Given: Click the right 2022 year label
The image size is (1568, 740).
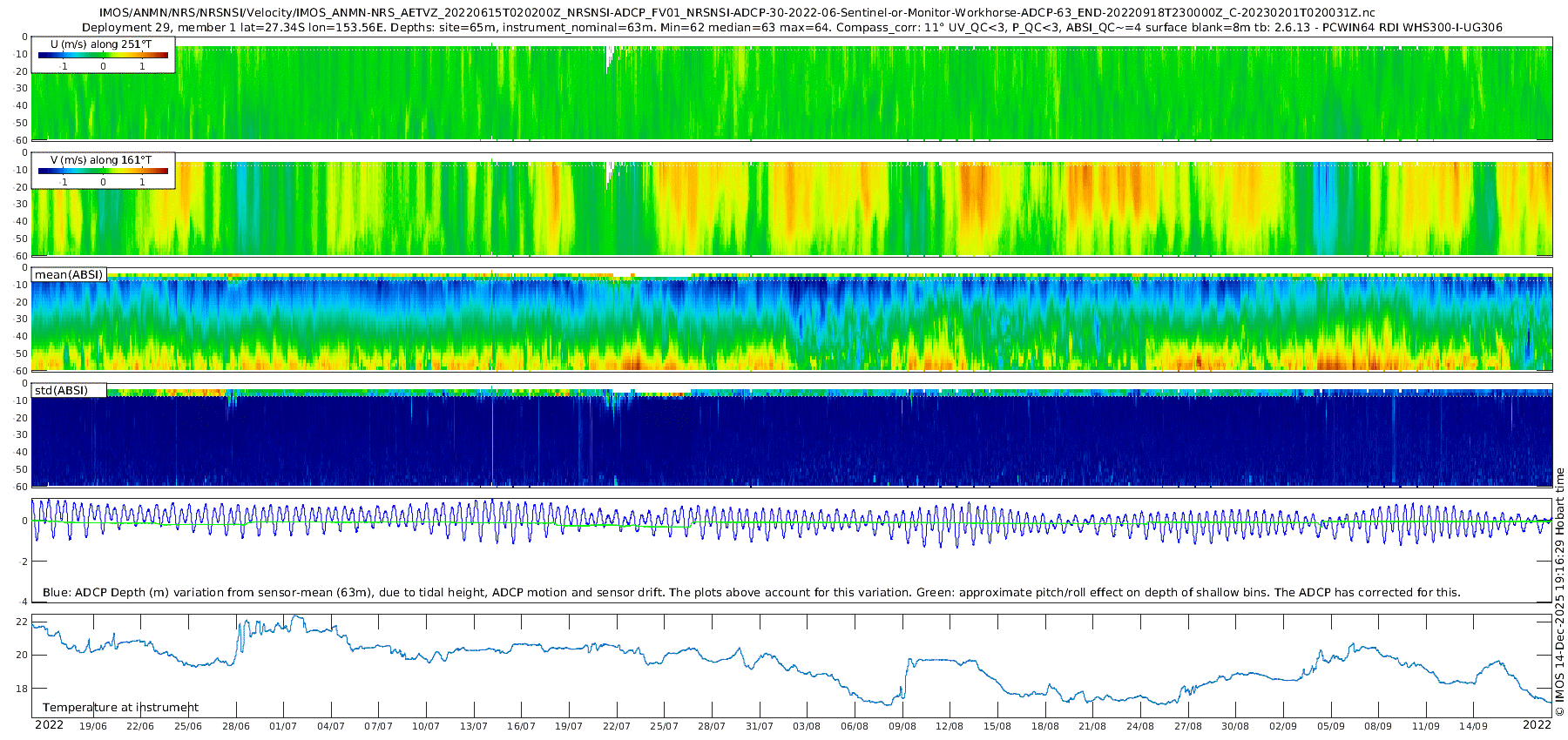Looking at the screenshot, I should coord(1537,725).
